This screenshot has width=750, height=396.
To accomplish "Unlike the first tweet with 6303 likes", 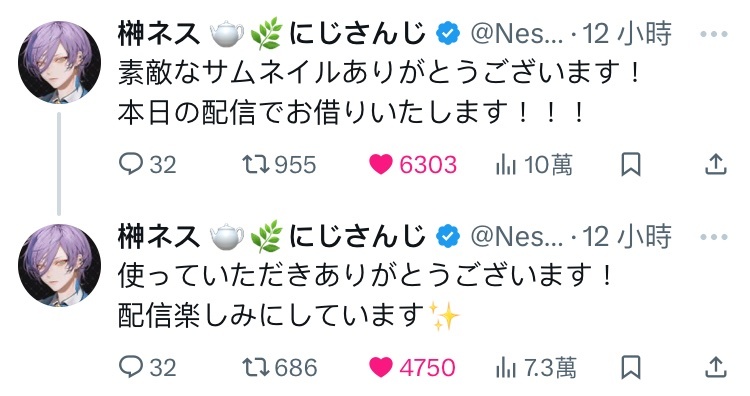I will [413, 165].
